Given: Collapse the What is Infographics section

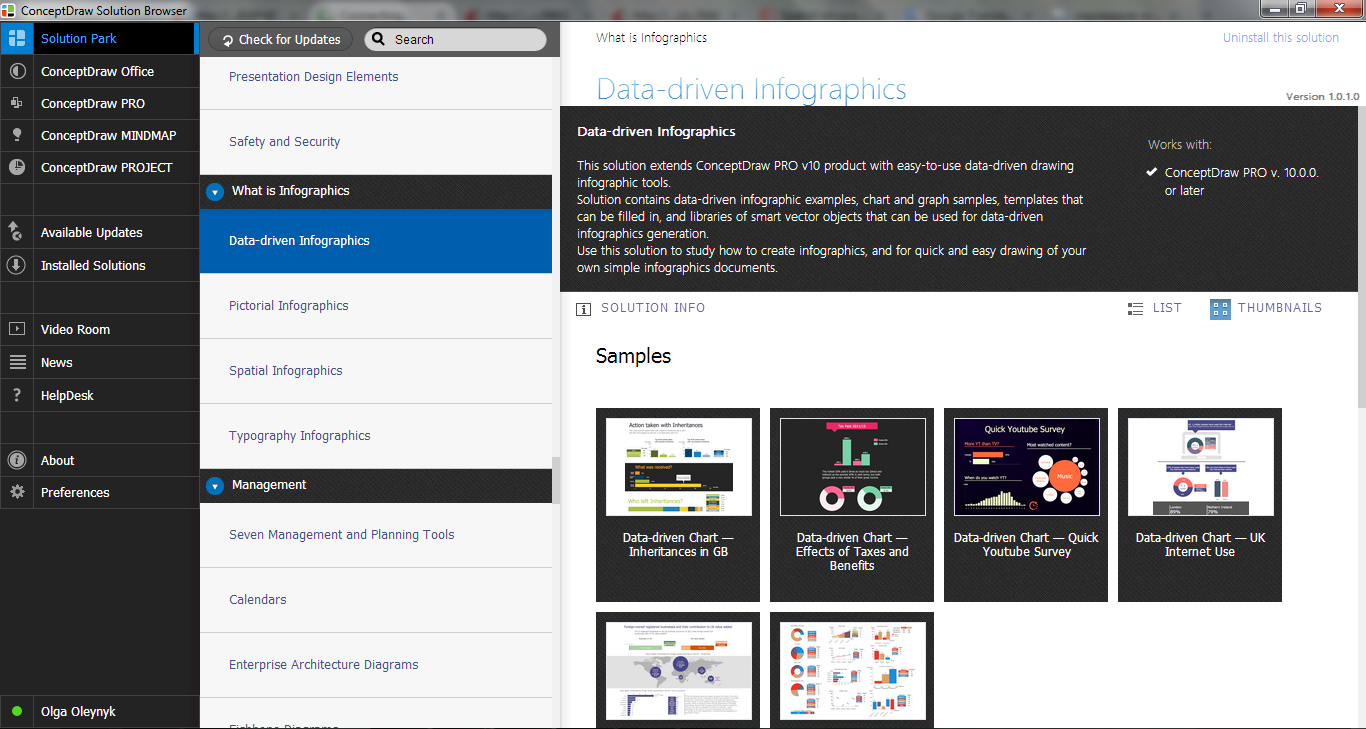Looking at the screenshot, I should [215, 192].
